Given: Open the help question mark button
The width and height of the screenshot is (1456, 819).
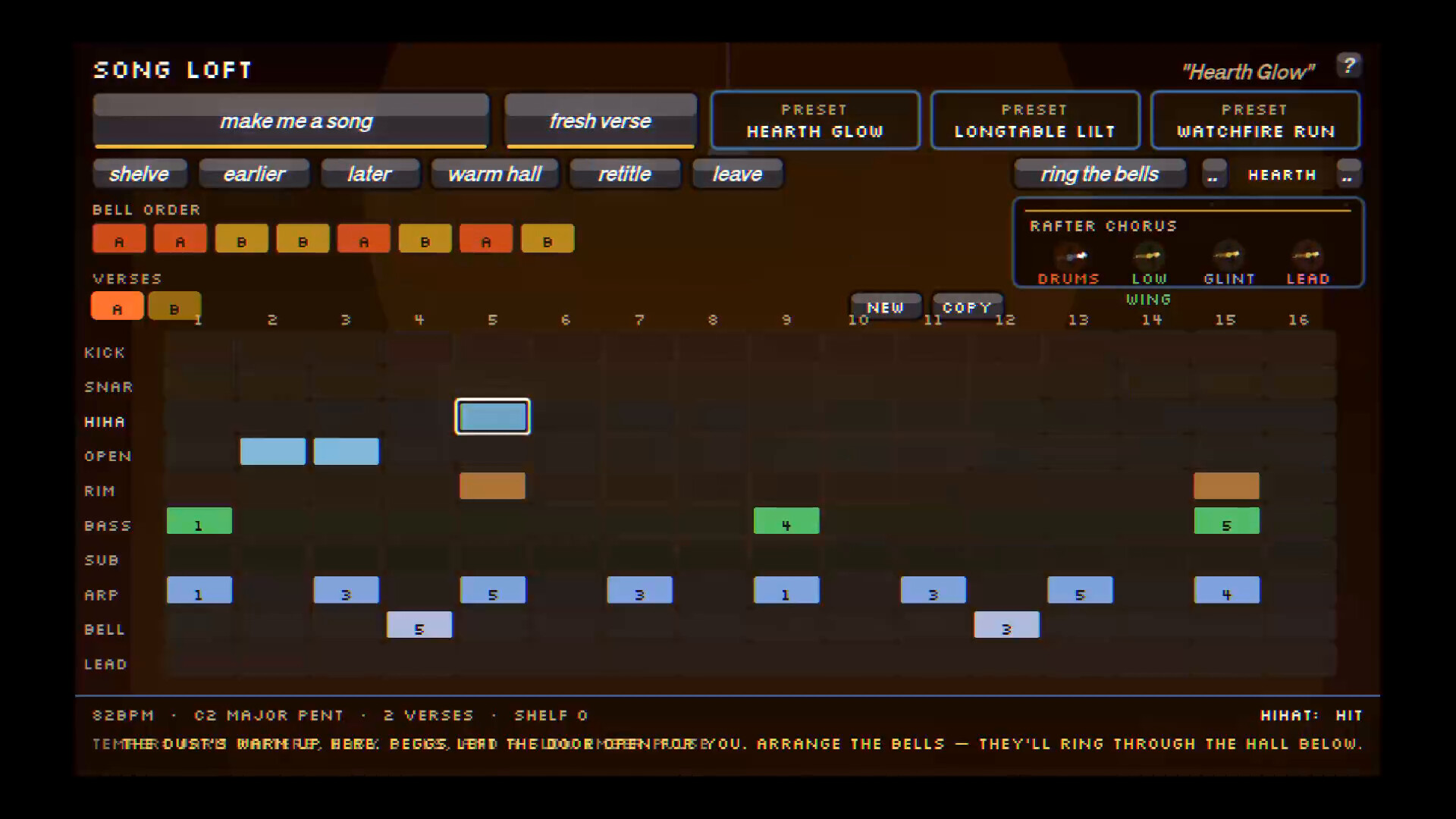Looking at the screenshot, I should pos(1348,66).
